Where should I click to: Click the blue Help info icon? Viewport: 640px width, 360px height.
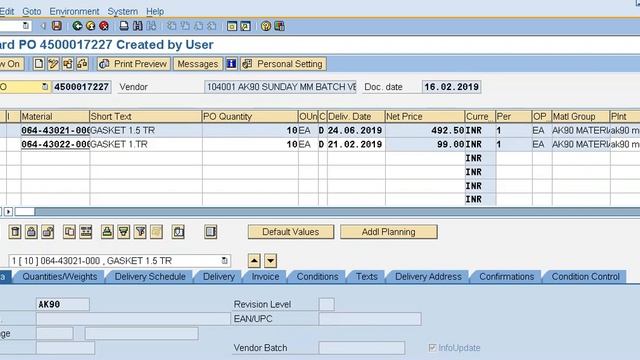click(x=231, y=64)
